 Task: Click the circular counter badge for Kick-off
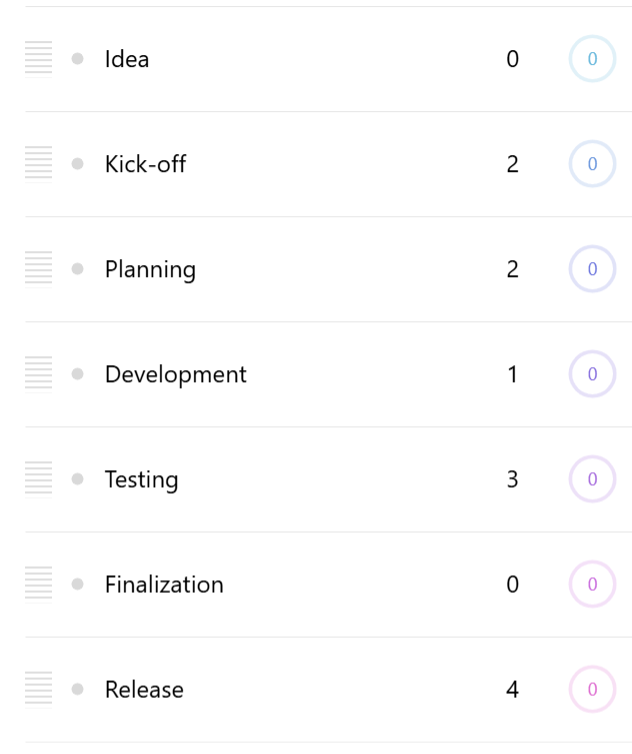pyautogui.click(x=592, y=164)
